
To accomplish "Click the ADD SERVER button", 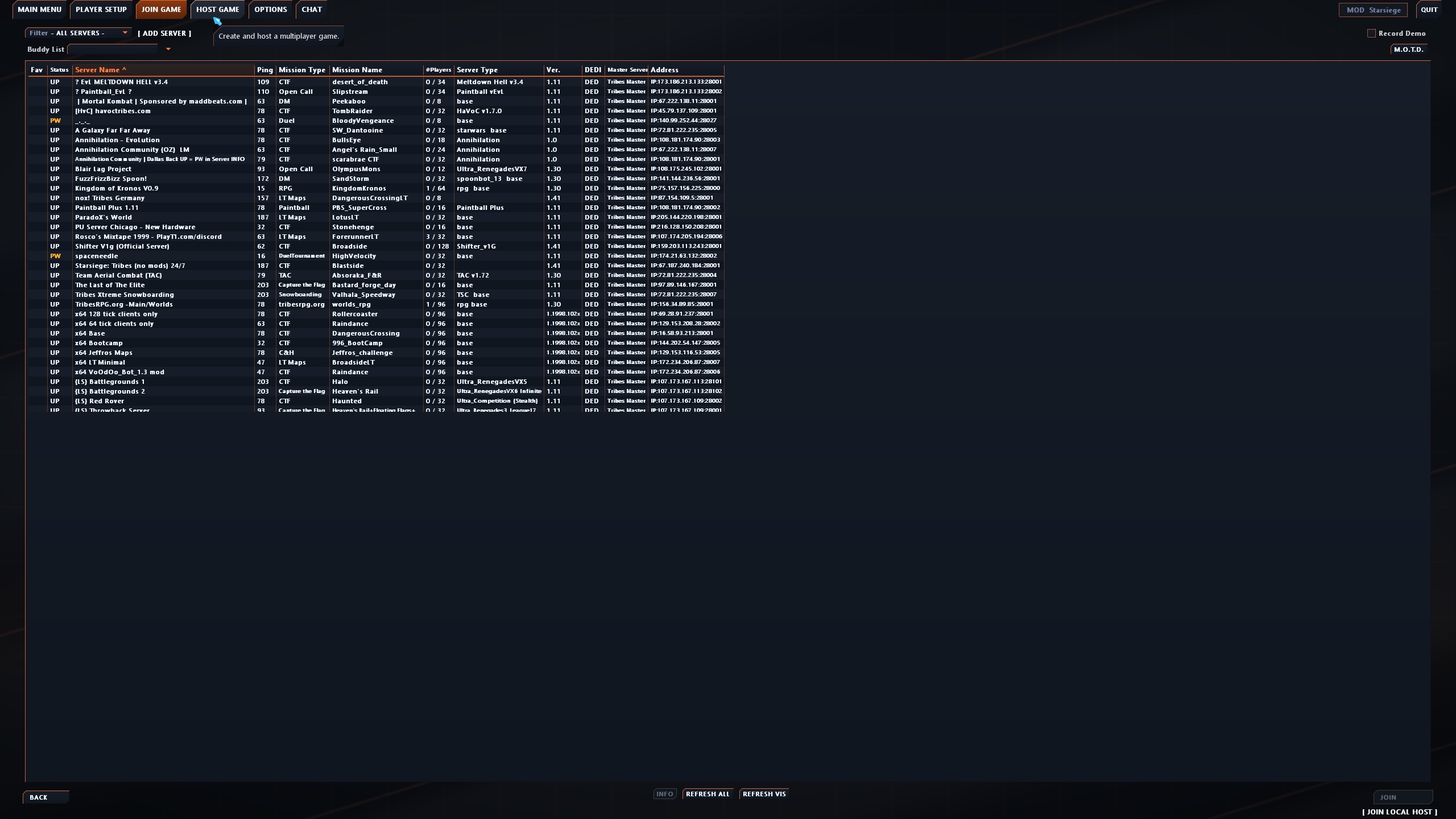I will pyautogui.click(x=164, y=34).
